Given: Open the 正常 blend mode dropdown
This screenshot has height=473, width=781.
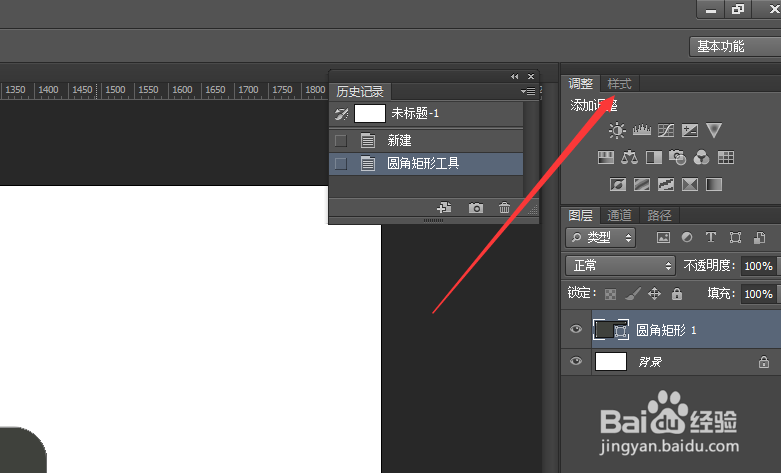Looking at the screenshot, I should tap(620, 265).
